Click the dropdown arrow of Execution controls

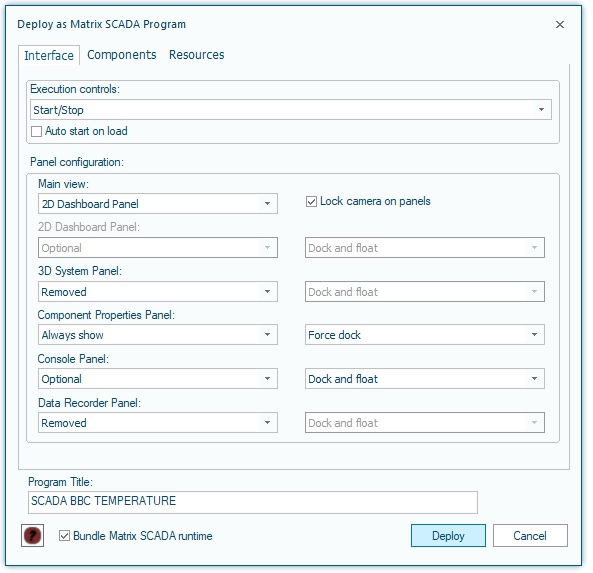coord(541,110)
